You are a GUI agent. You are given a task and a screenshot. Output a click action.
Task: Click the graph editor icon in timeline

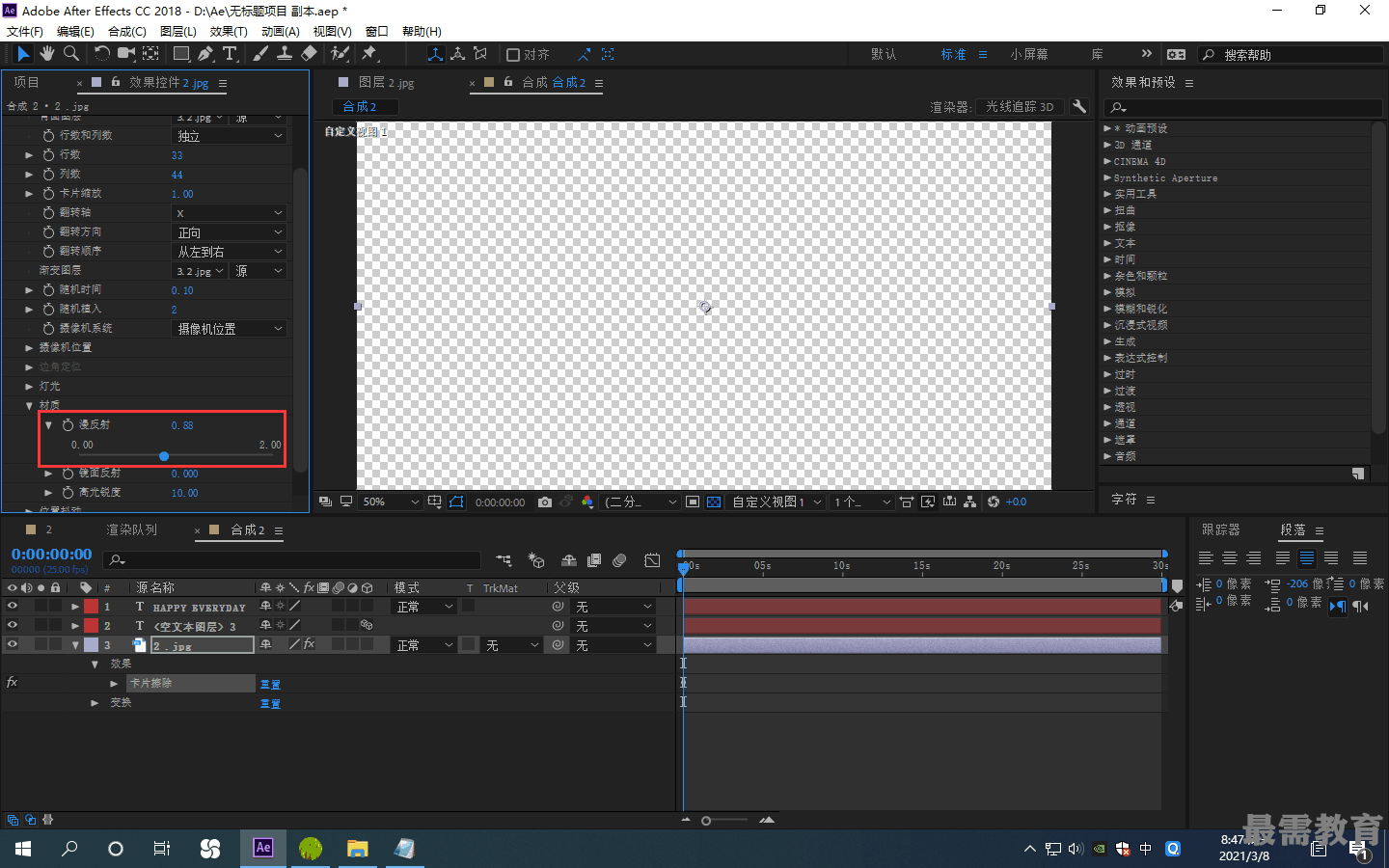(652, 560)
